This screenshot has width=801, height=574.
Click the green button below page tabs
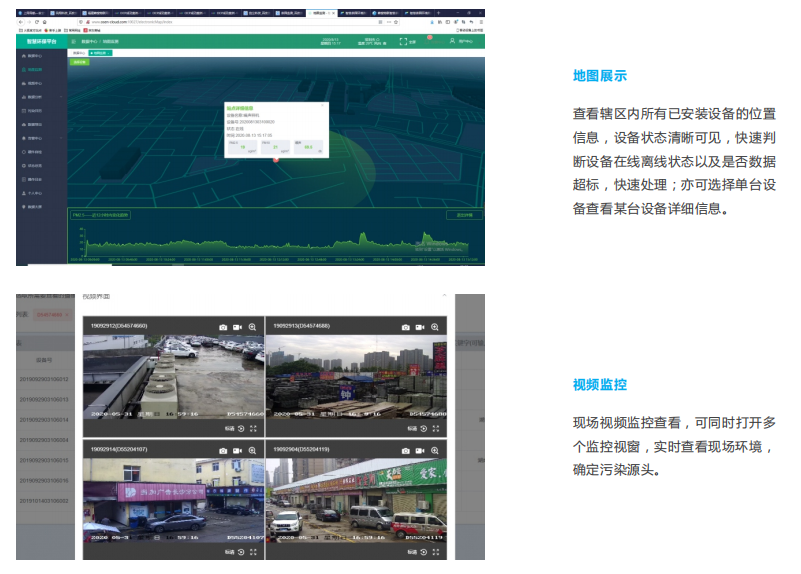point(79,62)
